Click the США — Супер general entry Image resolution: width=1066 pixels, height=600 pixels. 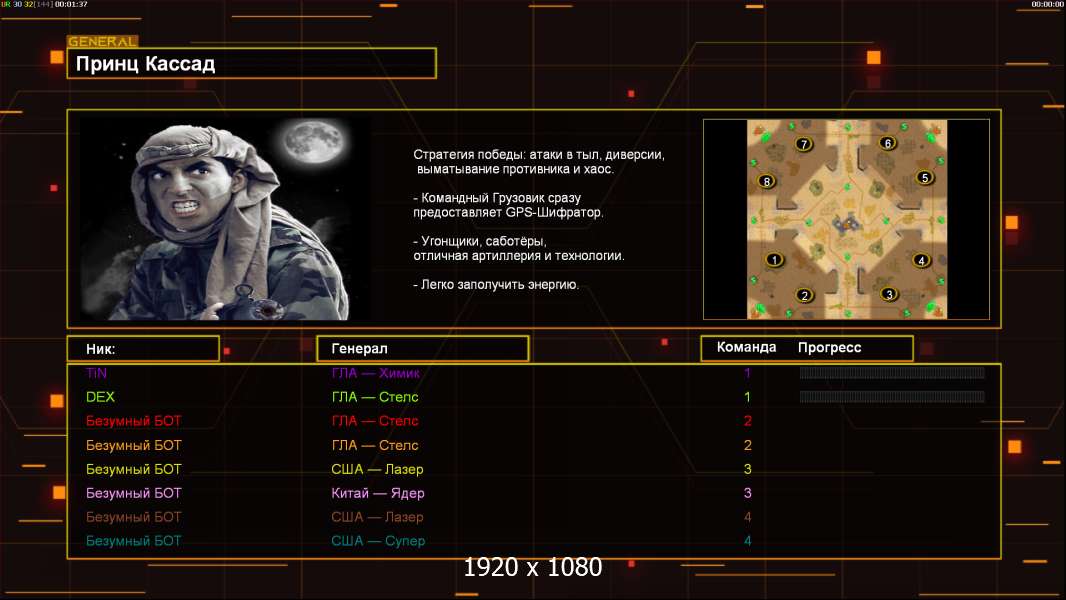coord(378,541)
